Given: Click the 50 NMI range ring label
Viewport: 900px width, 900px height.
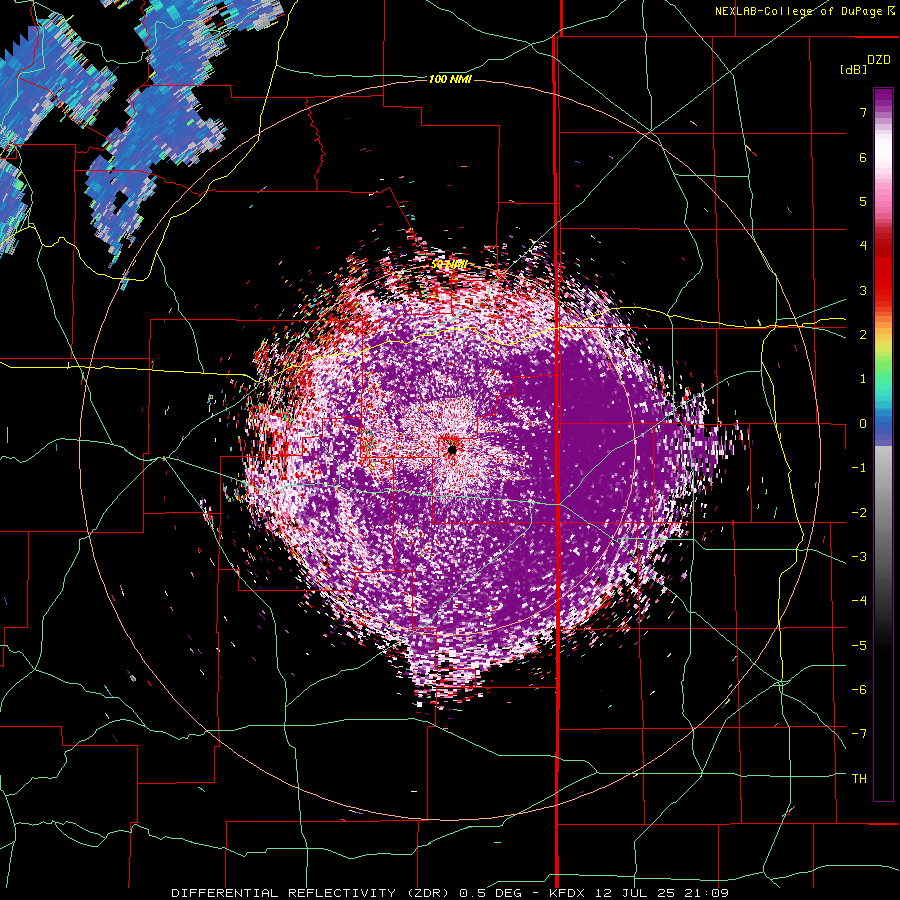Looking at the screenshot, I should coord(449,265).
